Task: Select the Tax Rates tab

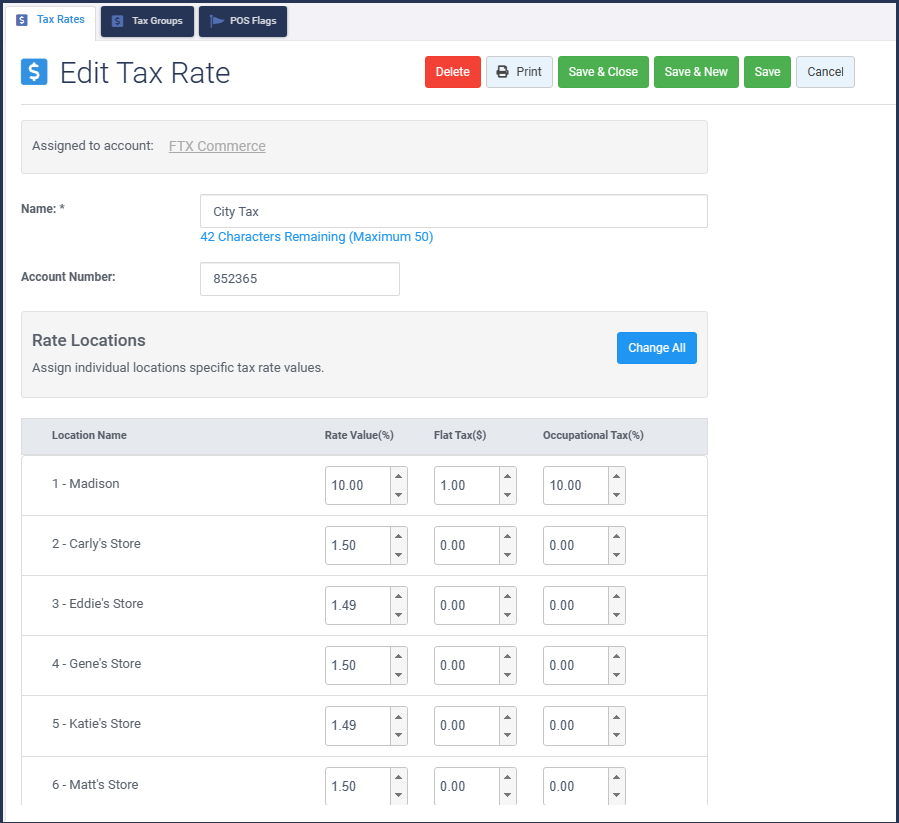Action: tap(49, 19)
